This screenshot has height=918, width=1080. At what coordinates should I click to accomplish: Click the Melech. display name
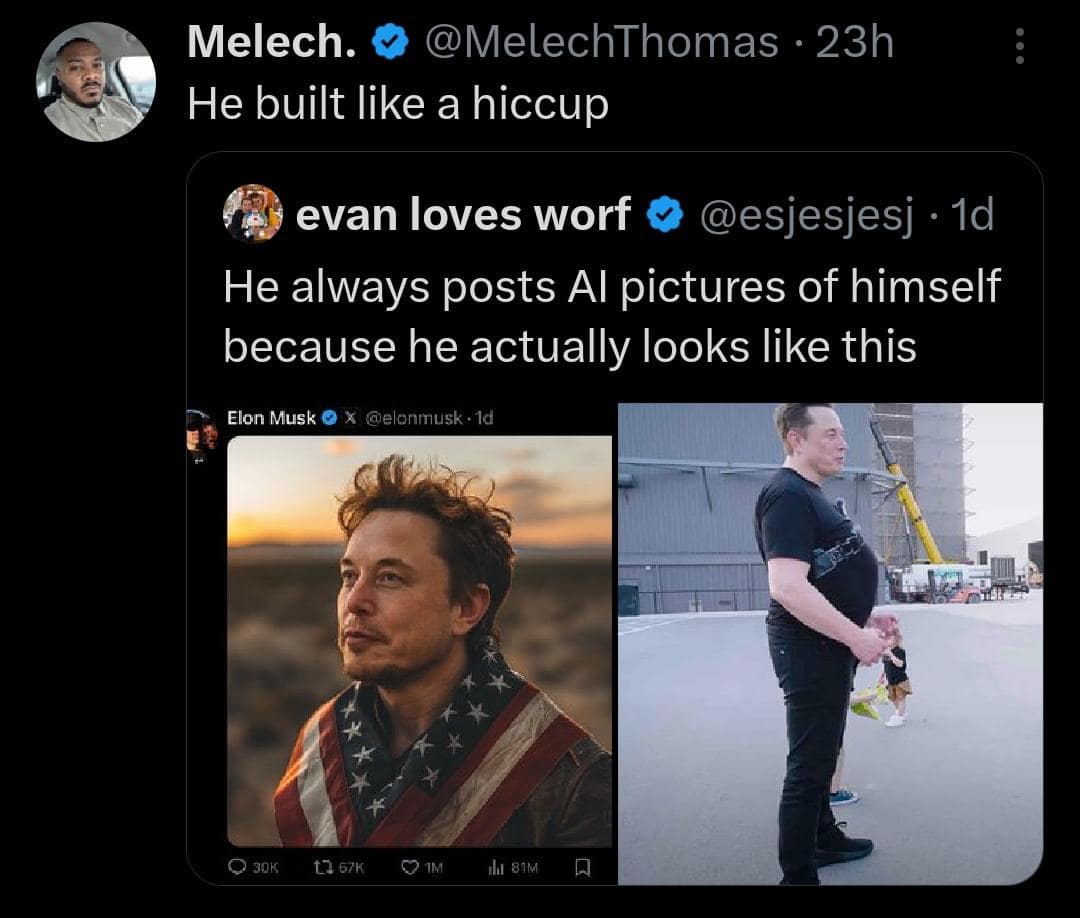(273, 42)
